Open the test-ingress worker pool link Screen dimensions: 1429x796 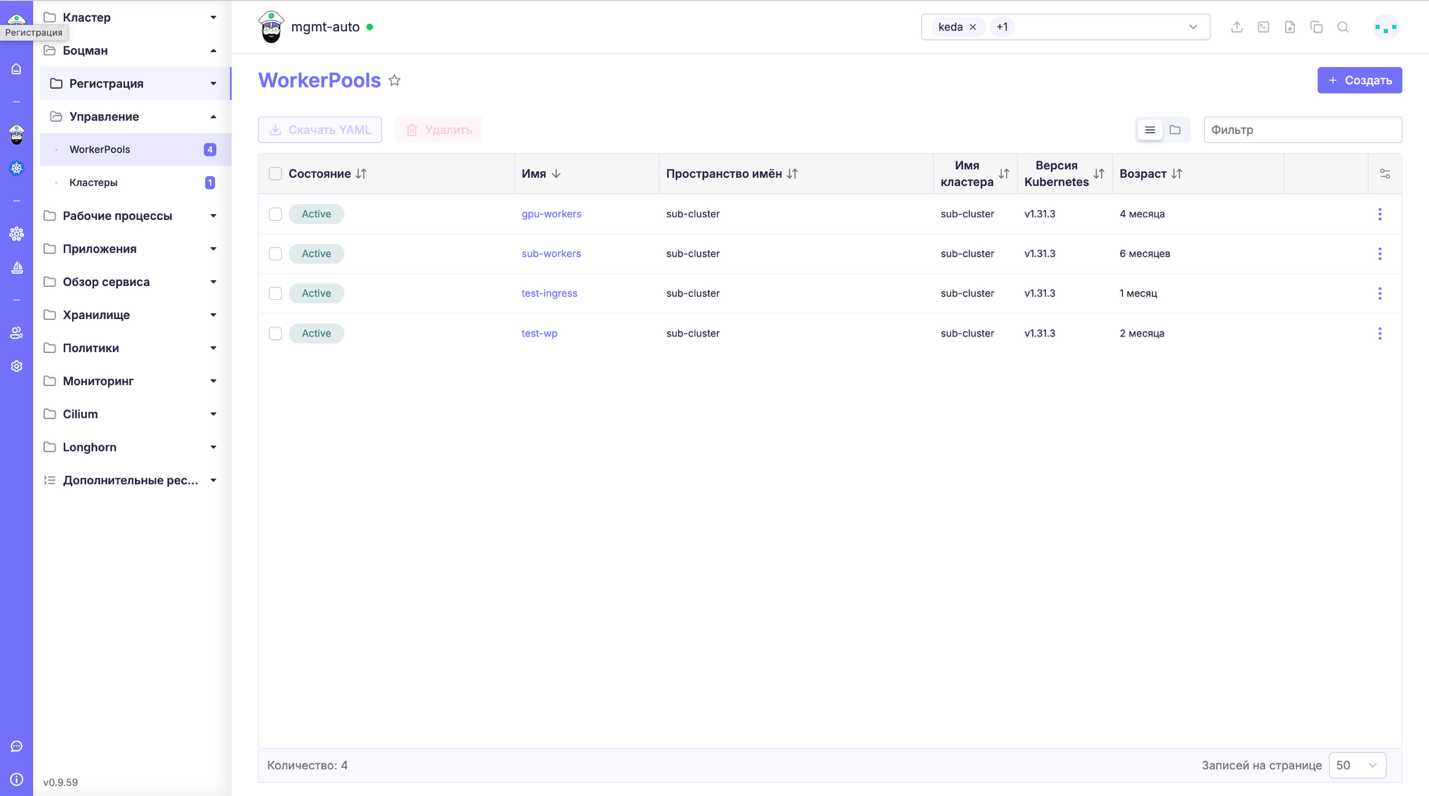(x=549, y=294)
